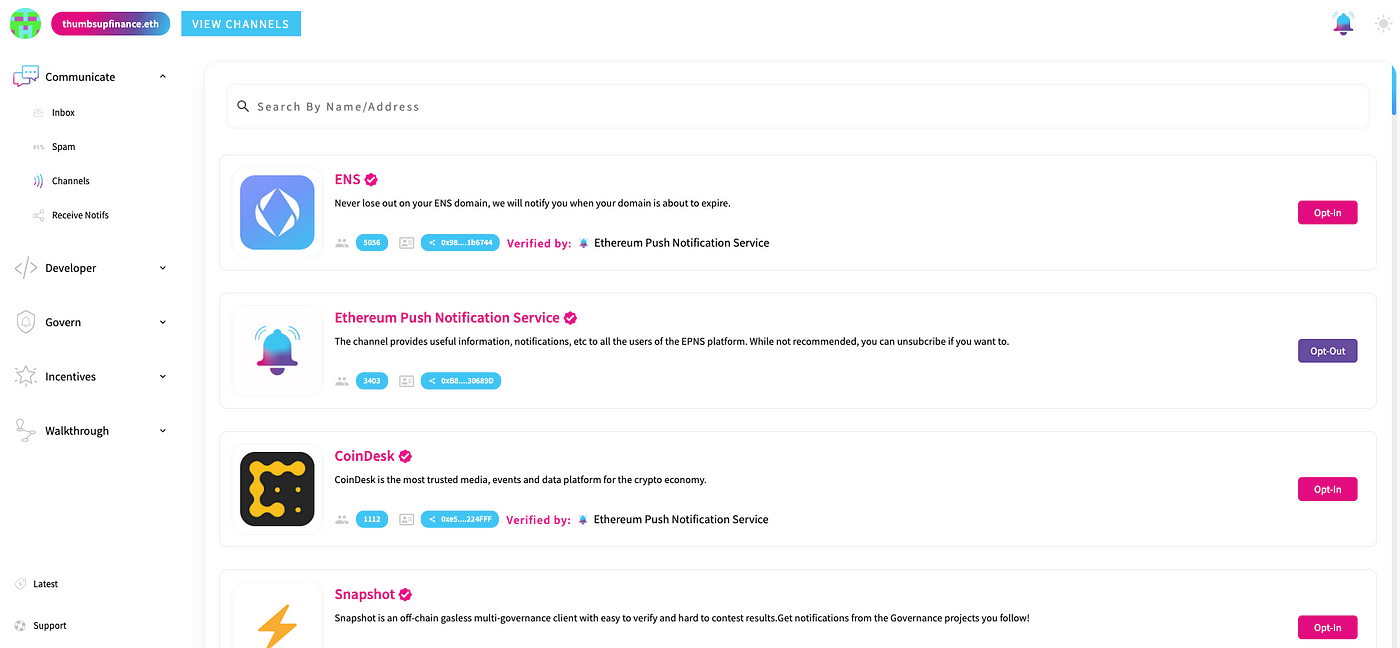Expand the Walkthrough section chevron

[x=163, y=431]
